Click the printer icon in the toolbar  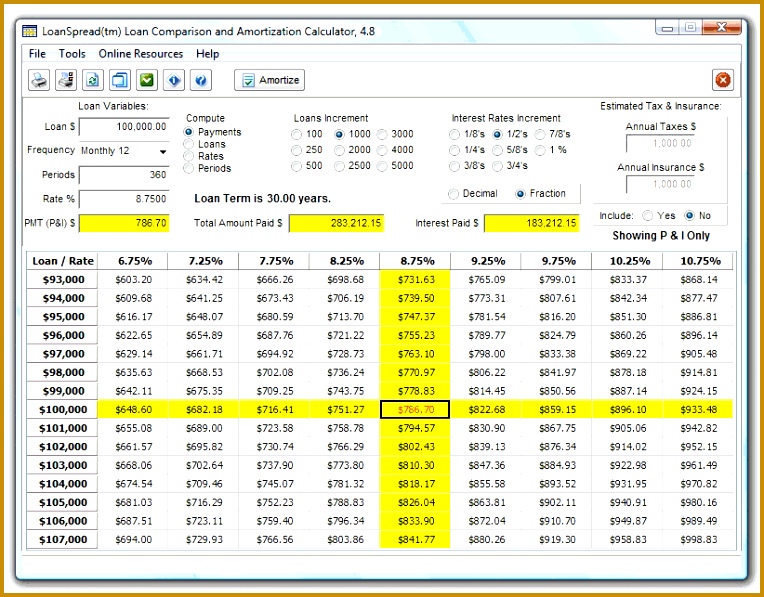coord(38,80)
